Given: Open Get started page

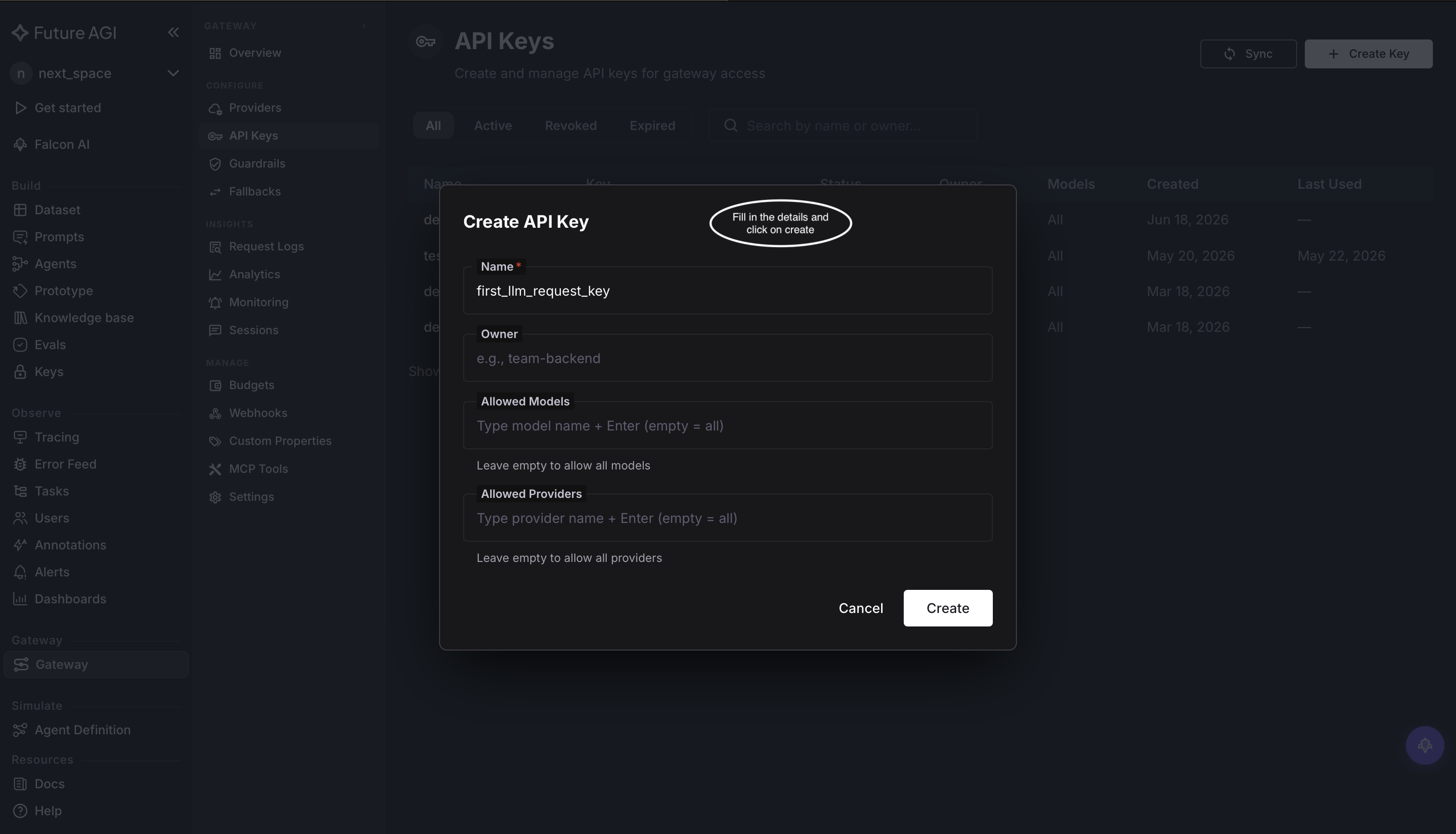Looking at the screenshot, I should [x=67, y=108].
